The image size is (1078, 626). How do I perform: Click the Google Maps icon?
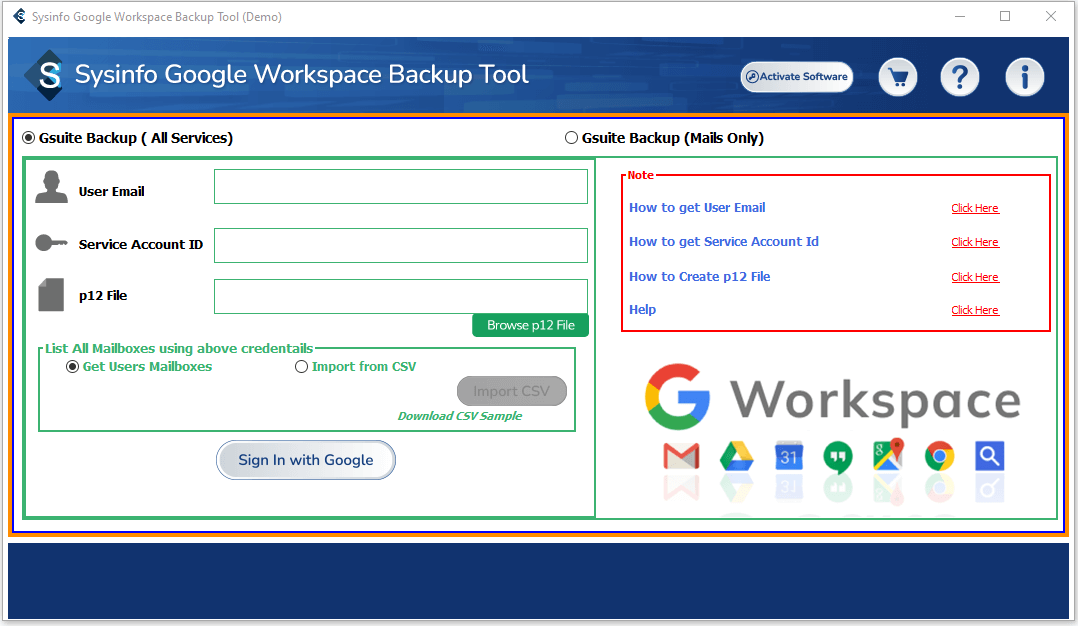pos(888,455)
